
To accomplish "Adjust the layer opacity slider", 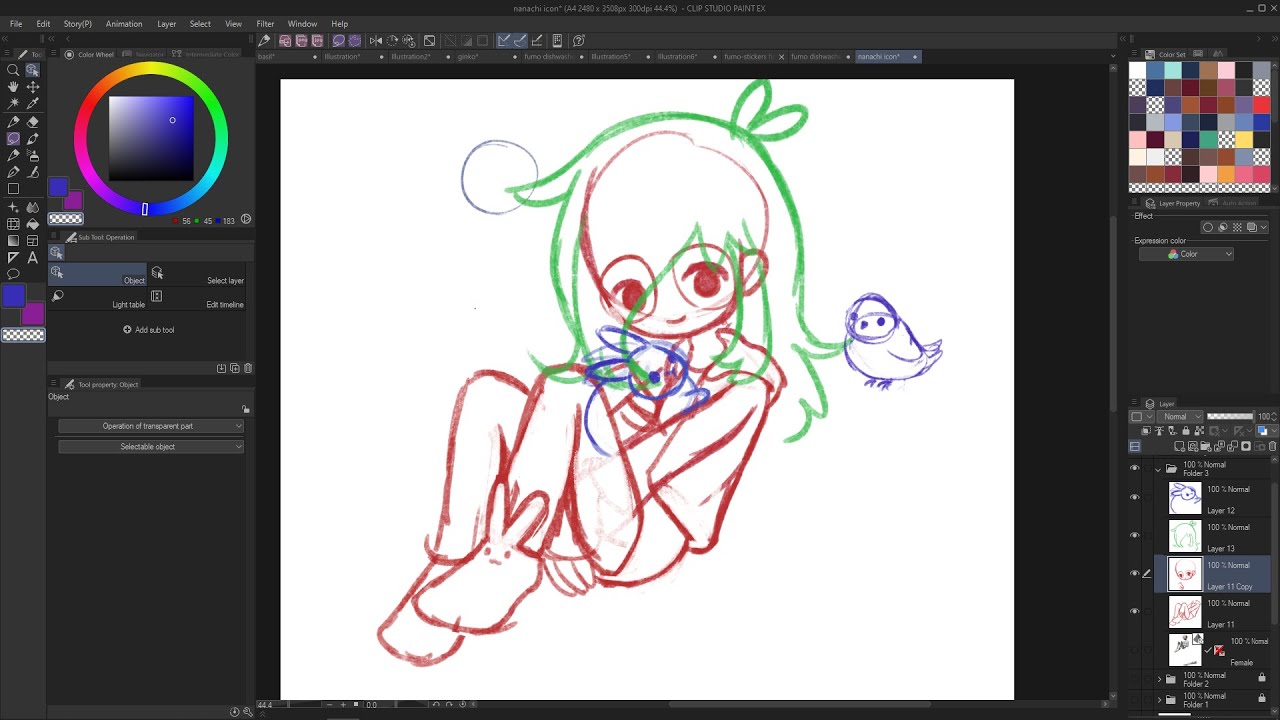I will tap(1230, 416).
